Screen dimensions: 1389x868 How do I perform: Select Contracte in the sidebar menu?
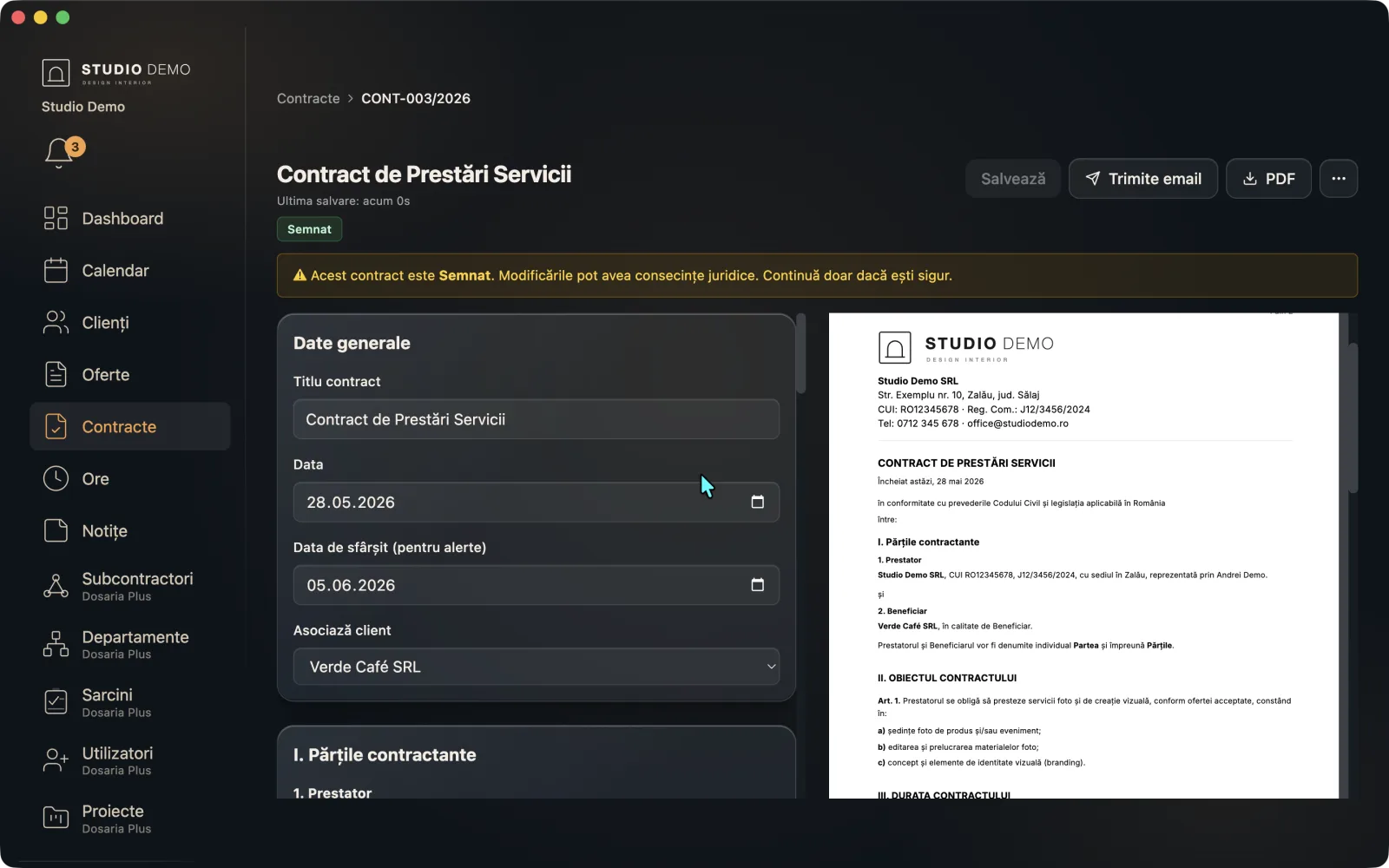tap(130, 426)
